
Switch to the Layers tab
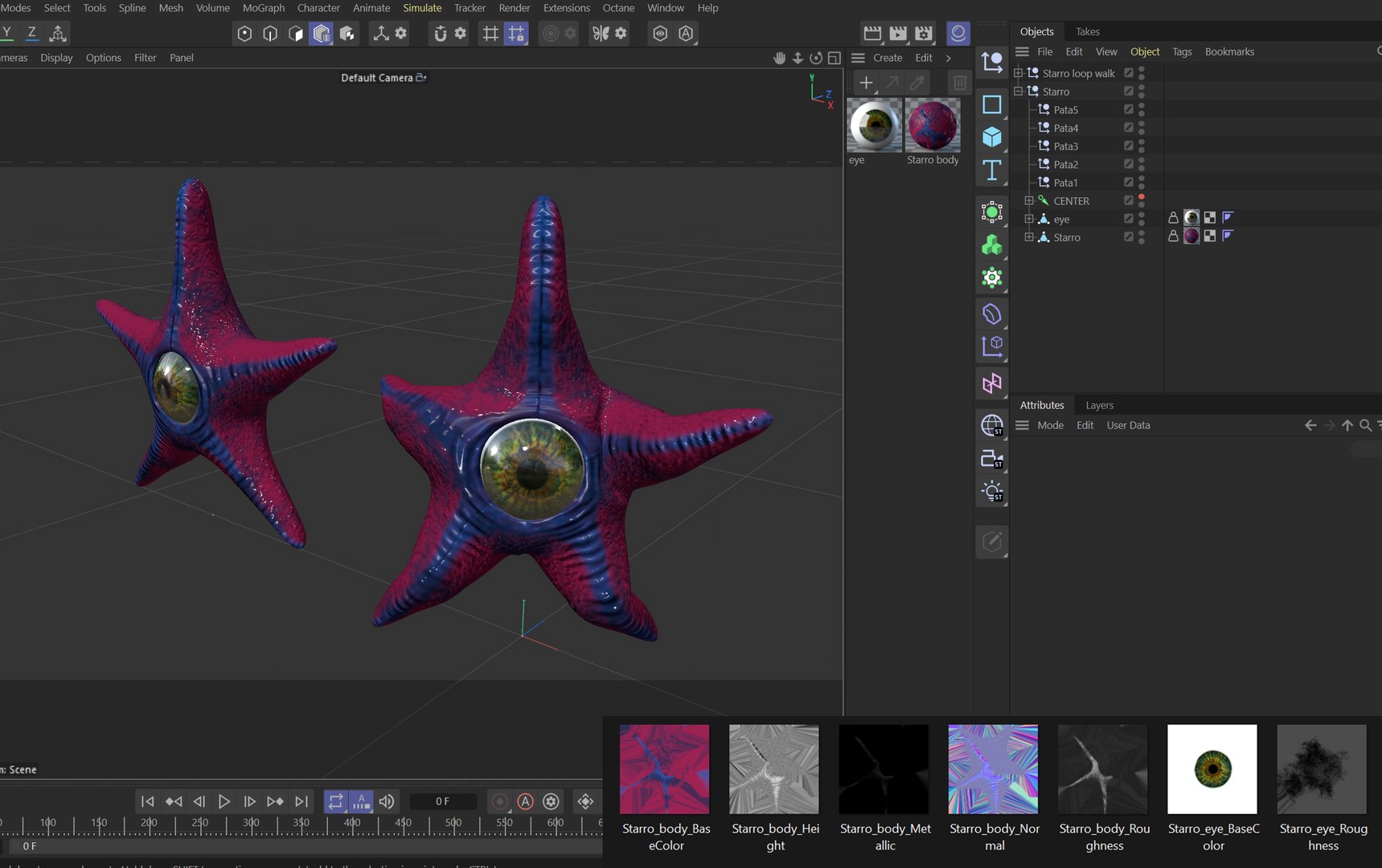[x=1099, y=405]
